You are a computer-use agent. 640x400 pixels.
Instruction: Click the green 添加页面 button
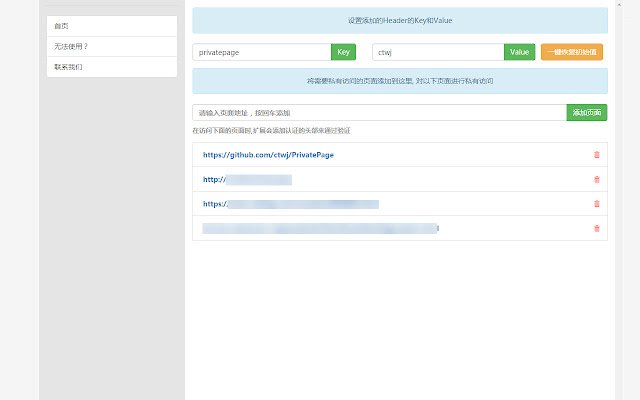point(587,113)
